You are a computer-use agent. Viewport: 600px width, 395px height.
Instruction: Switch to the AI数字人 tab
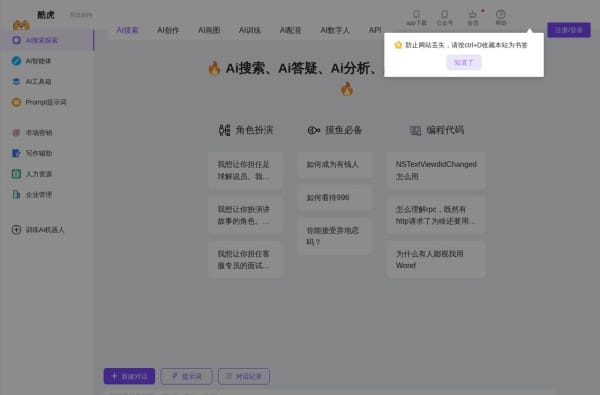click(335, 30)
